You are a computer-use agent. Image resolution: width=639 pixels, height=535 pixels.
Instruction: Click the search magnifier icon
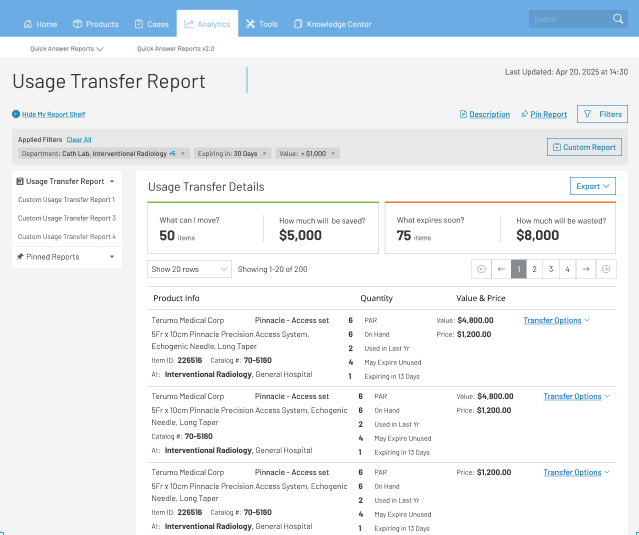click(617, 19)
